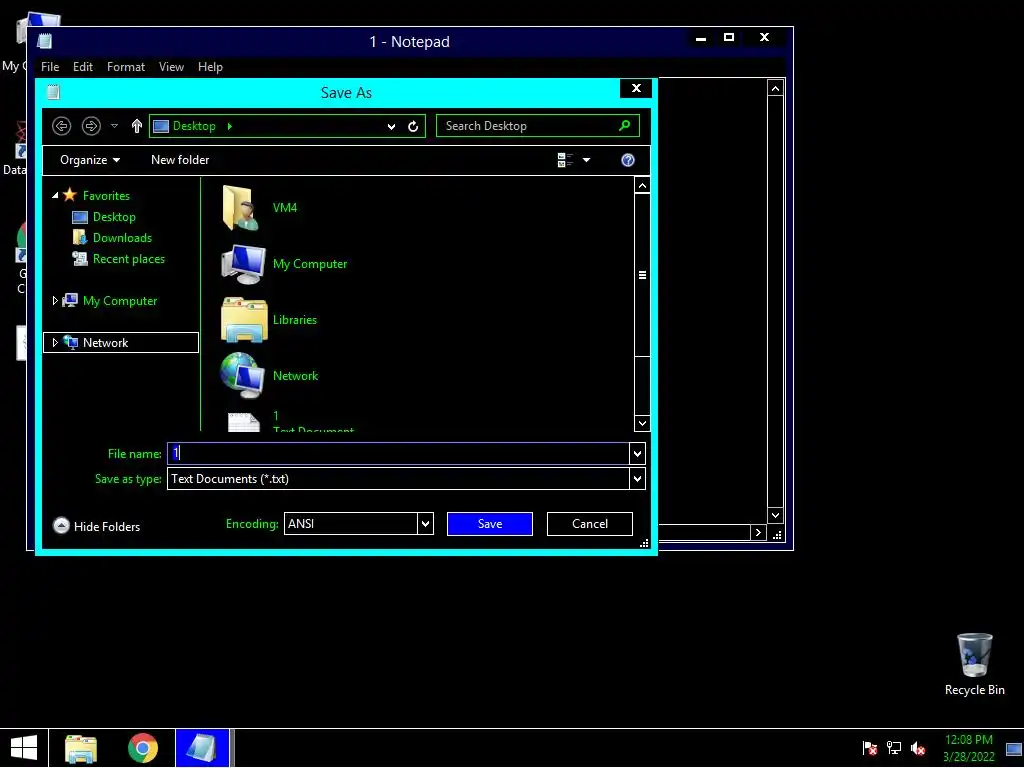Open recent locations dropdown arrow
Screen dimensions: 1024x768
[114, 126]
